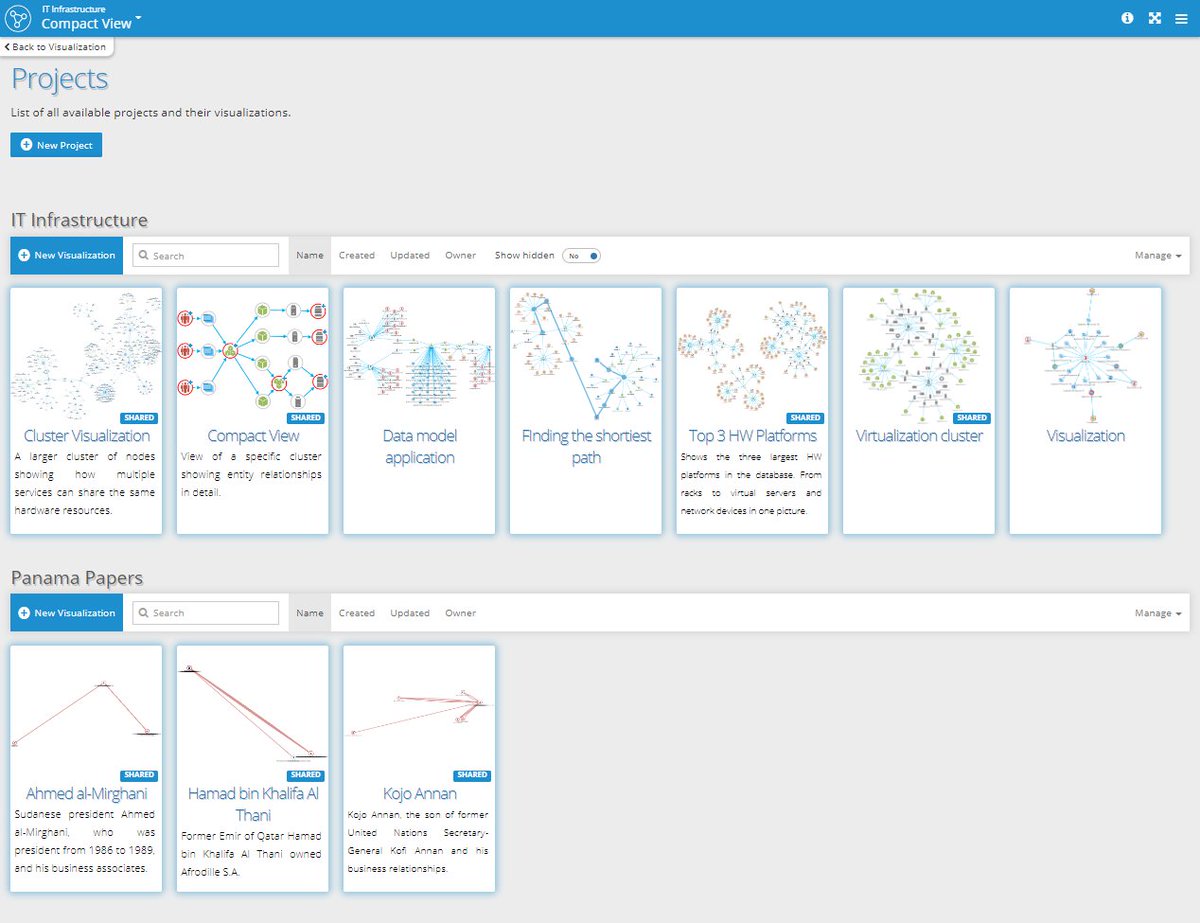Select the Hamad bin Khalifa graph thumbnail
This screenshot has width=1200, height=923.
pos(253,714)
